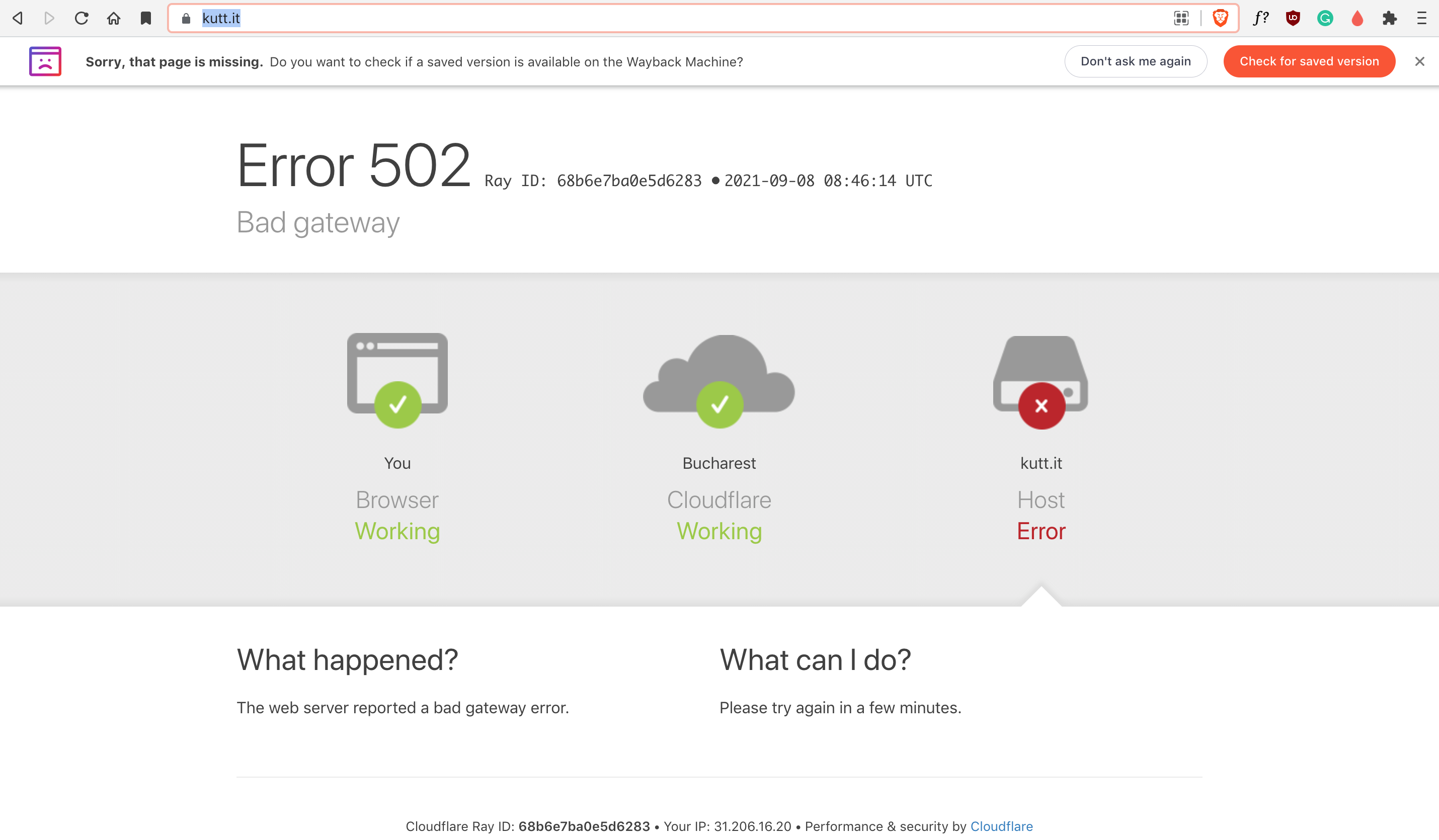Navigate back to the previous page
The image size is (1439, 840).
tap(17, 18)
